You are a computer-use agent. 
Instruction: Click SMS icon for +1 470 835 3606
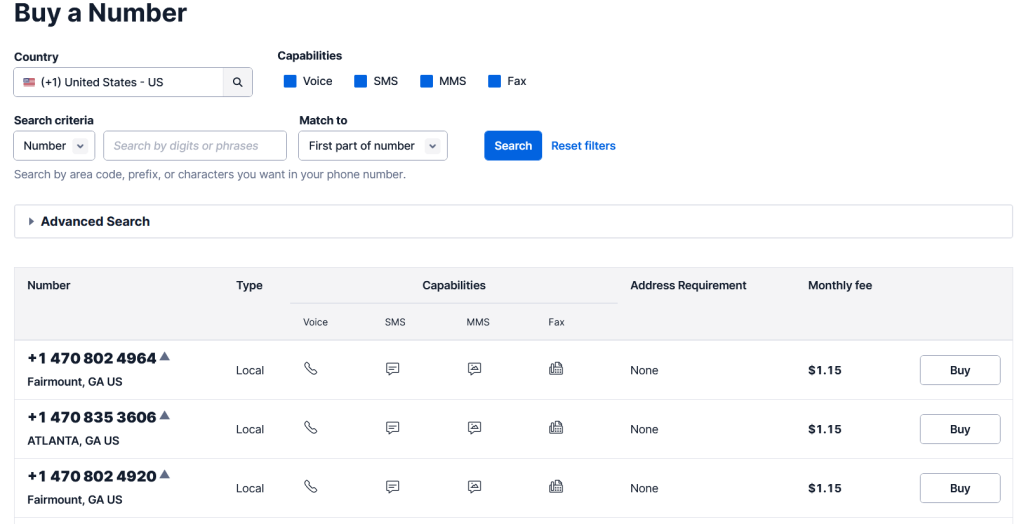point(392,428)
